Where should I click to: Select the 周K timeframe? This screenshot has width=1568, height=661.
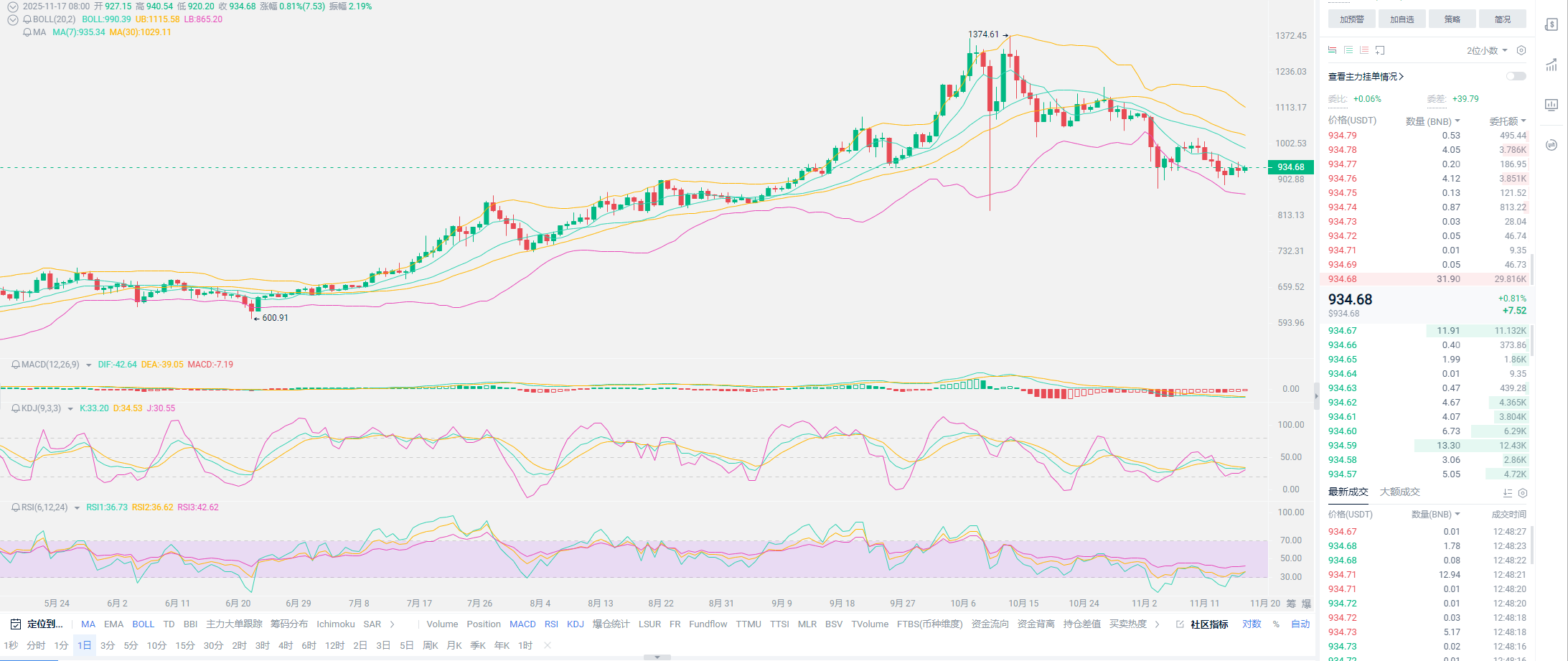[x=430, y=645]
